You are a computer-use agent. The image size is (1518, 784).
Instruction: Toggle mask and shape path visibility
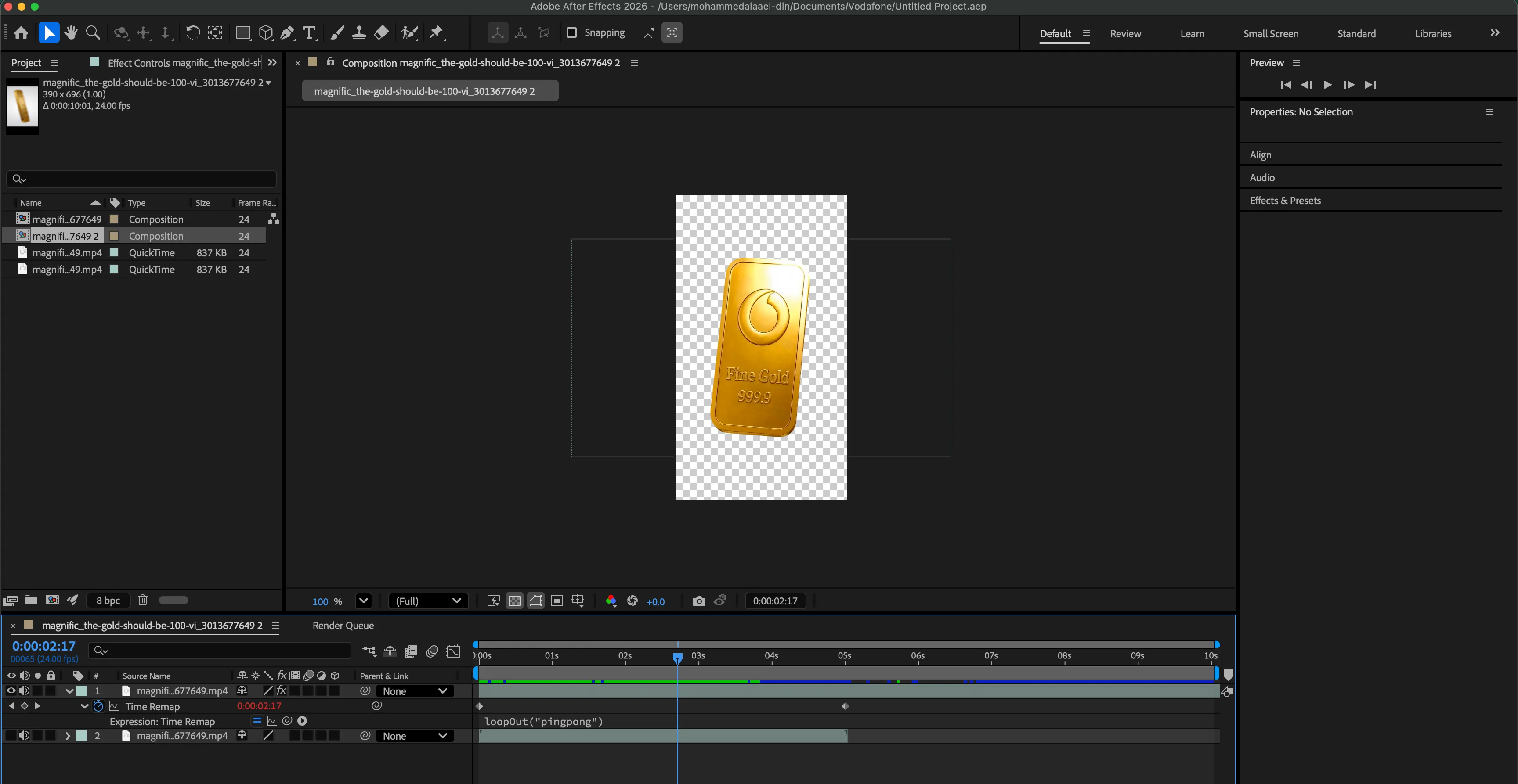pos(536,601)
